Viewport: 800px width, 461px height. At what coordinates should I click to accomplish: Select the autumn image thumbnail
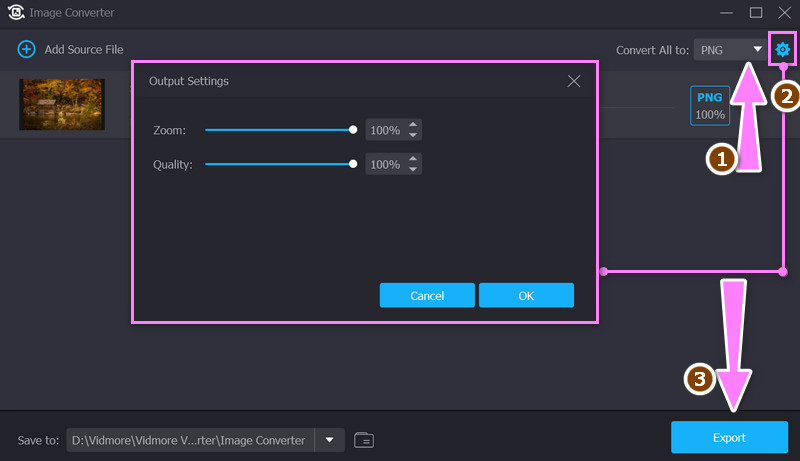62,104
